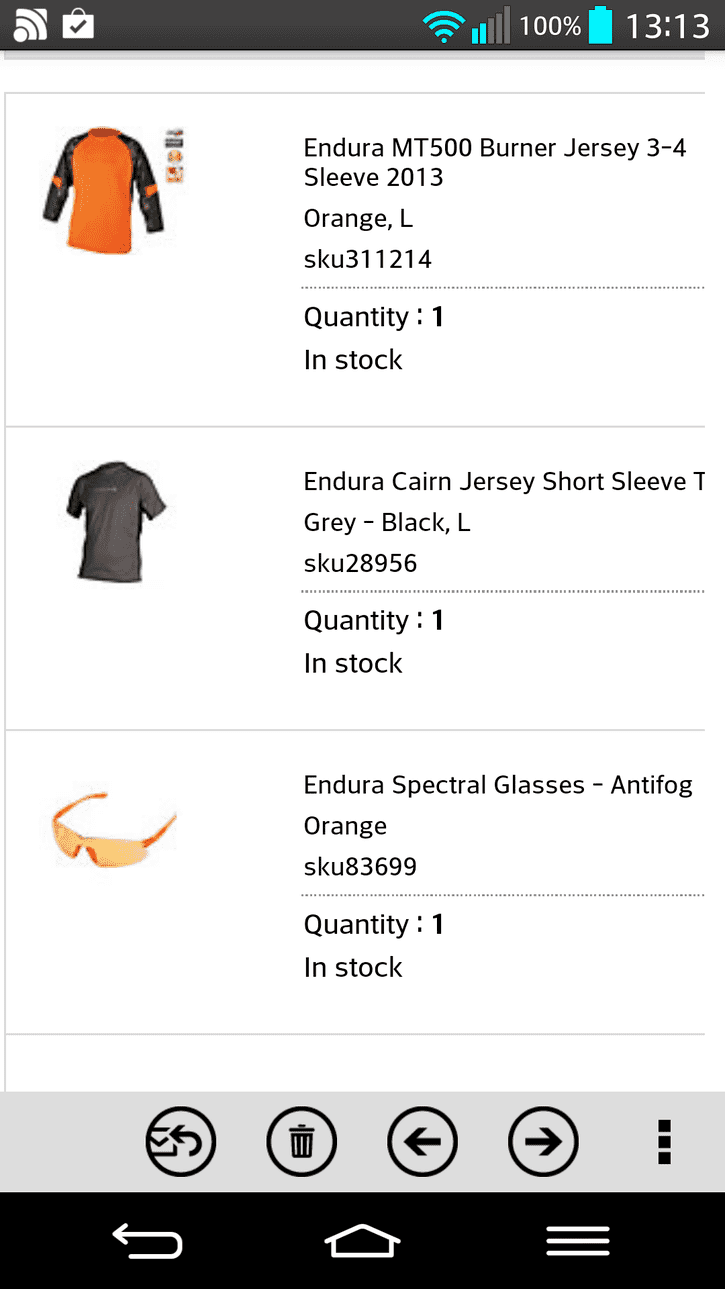The height and width of the screenshot is (1289, 725).
Task: Tap the RSS feed status bar icon
Action: (30, 24)
